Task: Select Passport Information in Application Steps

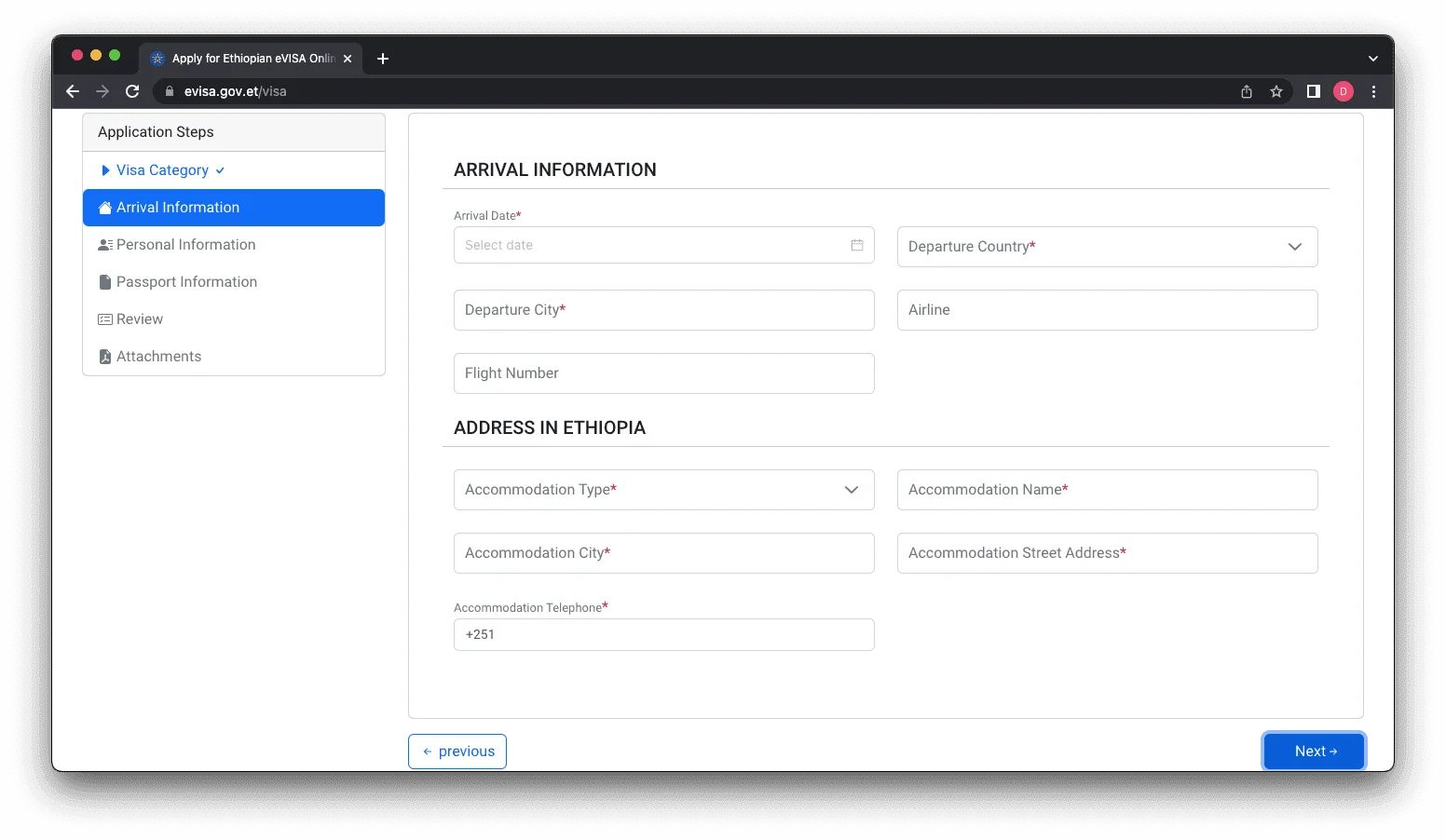Action: (x=186, y=282)
